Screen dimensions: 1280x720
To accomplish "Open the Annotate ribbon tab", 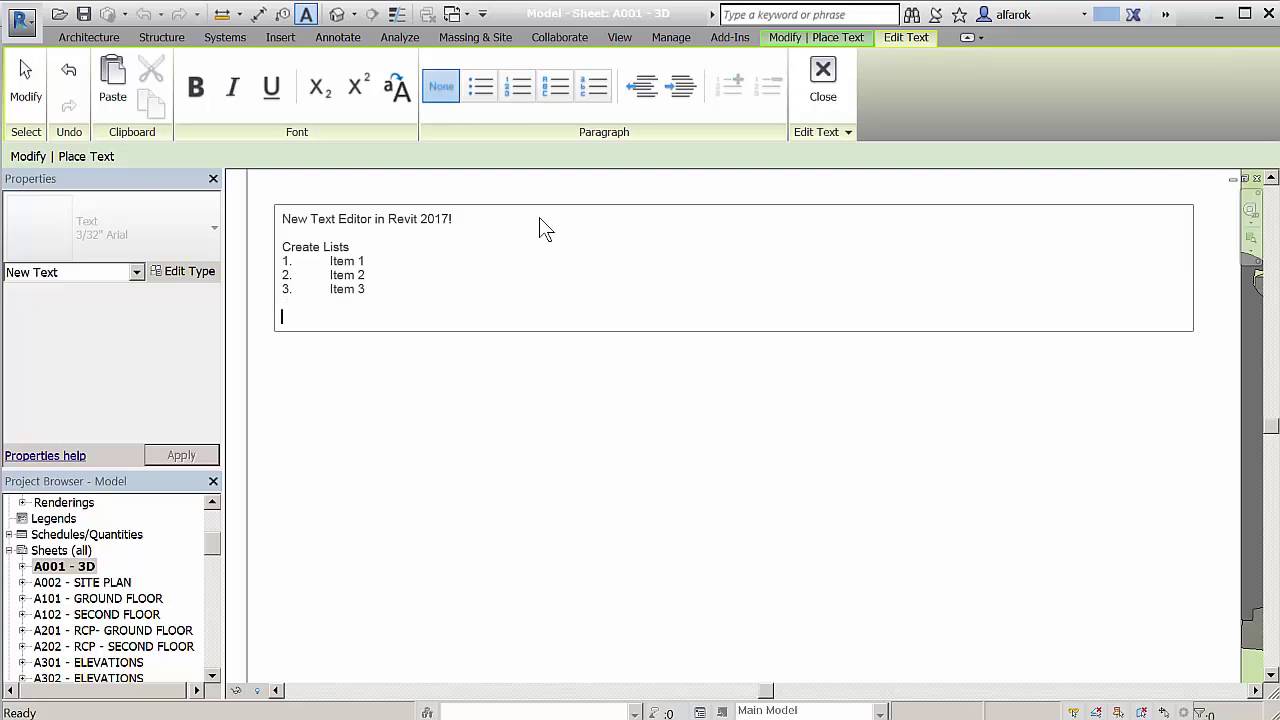I will (x=338, y=37).
